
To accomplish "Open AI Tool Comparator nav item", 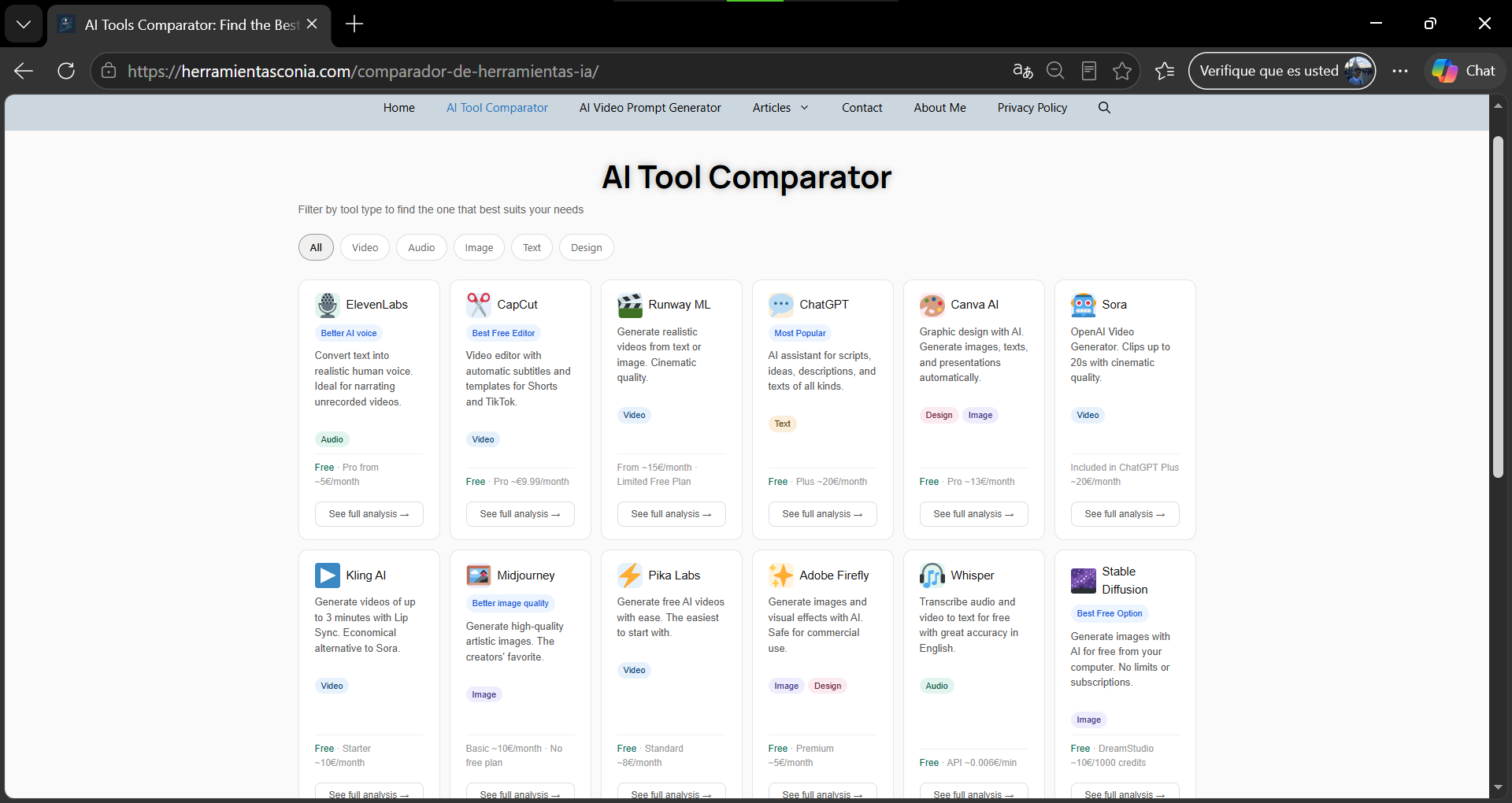I will click(x=497, y=108).
